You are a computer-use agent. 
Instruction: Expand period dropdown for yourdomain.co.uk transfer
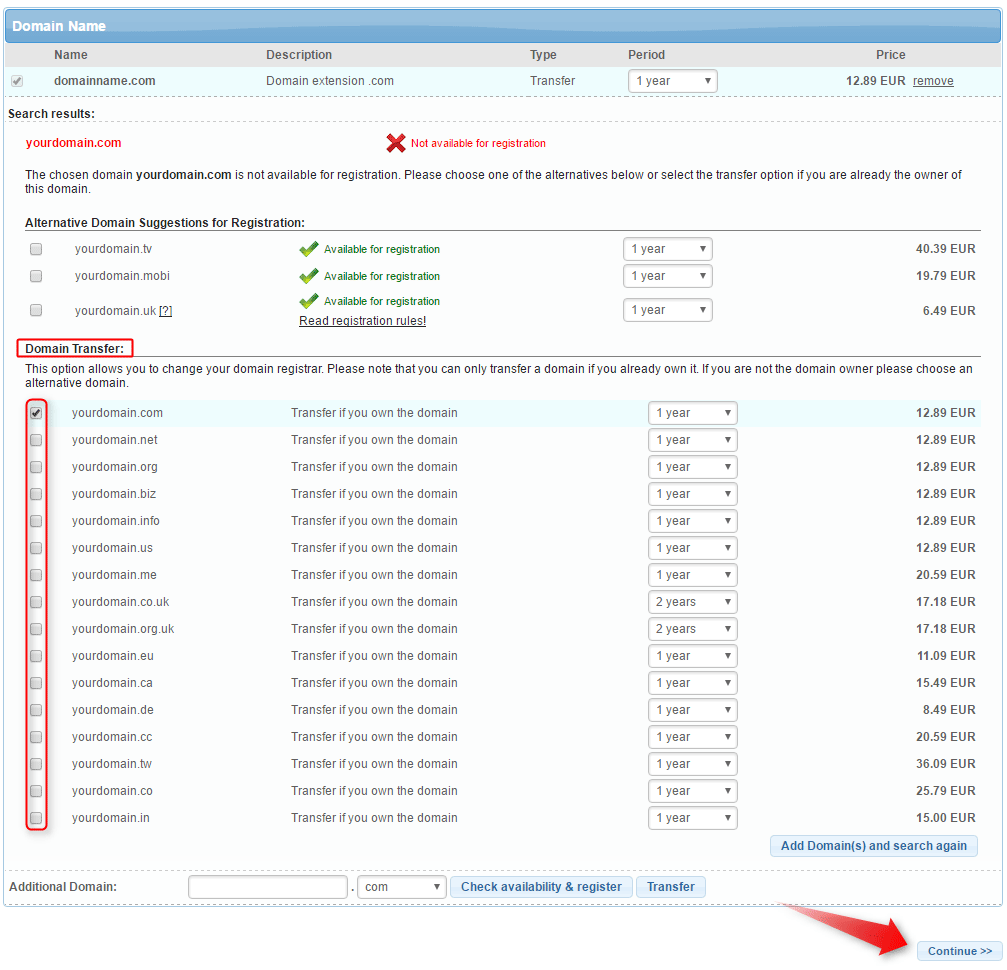click(692, 602)
